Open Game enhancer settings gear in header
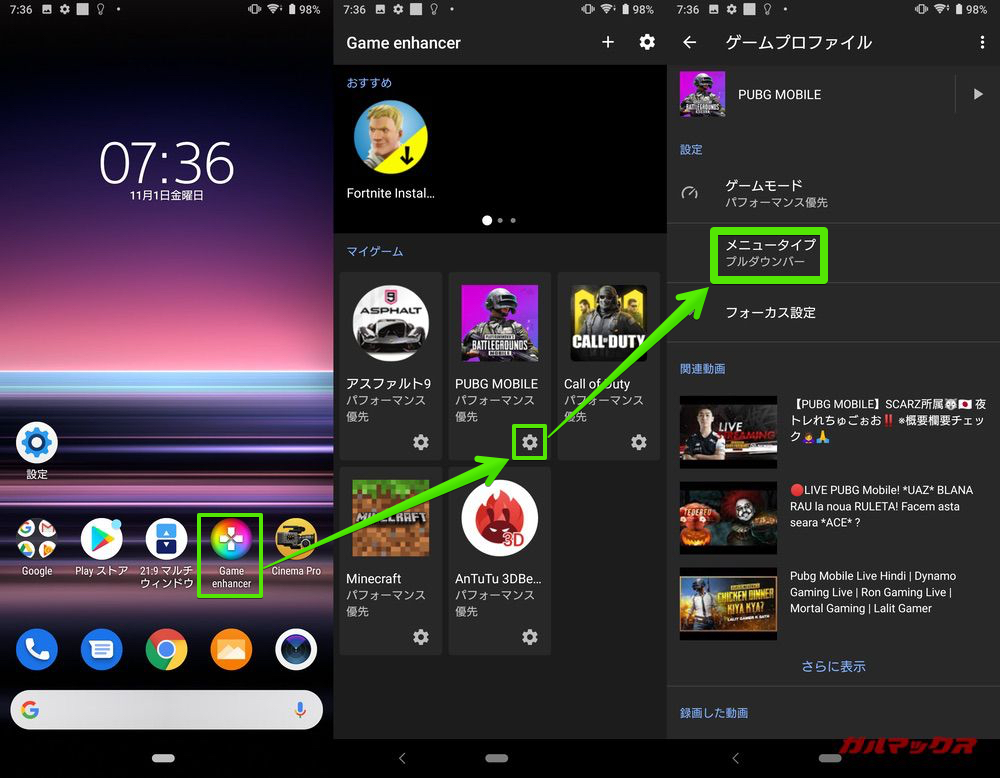 click(647, 42)
